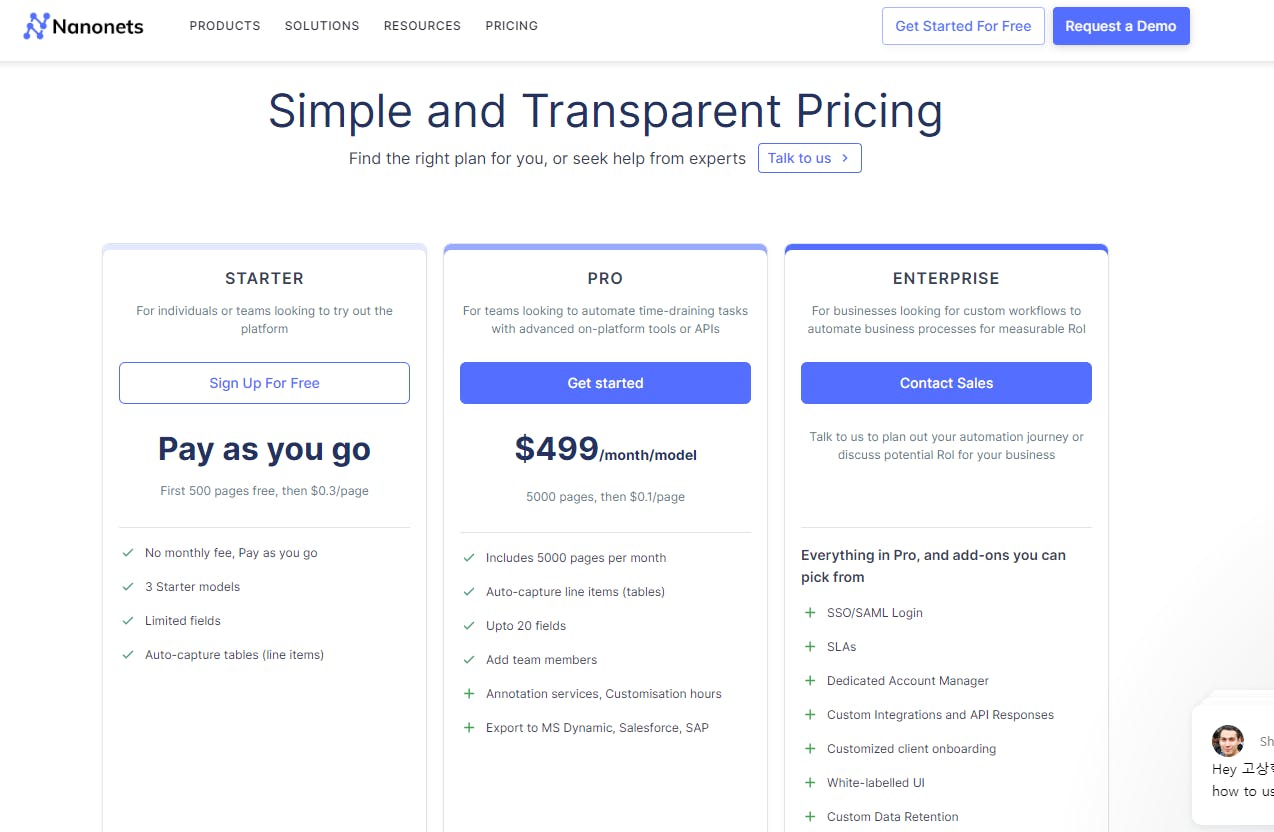
Task: Click Get Started For Free button
Action: pos(963,26)
